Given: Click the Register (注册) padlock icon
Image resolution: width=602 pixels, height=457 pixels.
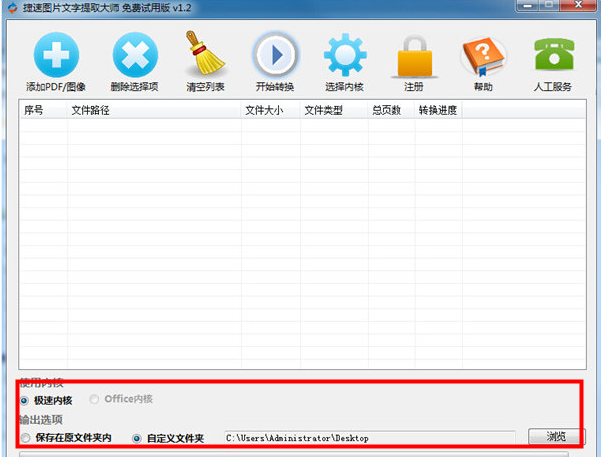Looking at the screenshot, I should point(413,54).
